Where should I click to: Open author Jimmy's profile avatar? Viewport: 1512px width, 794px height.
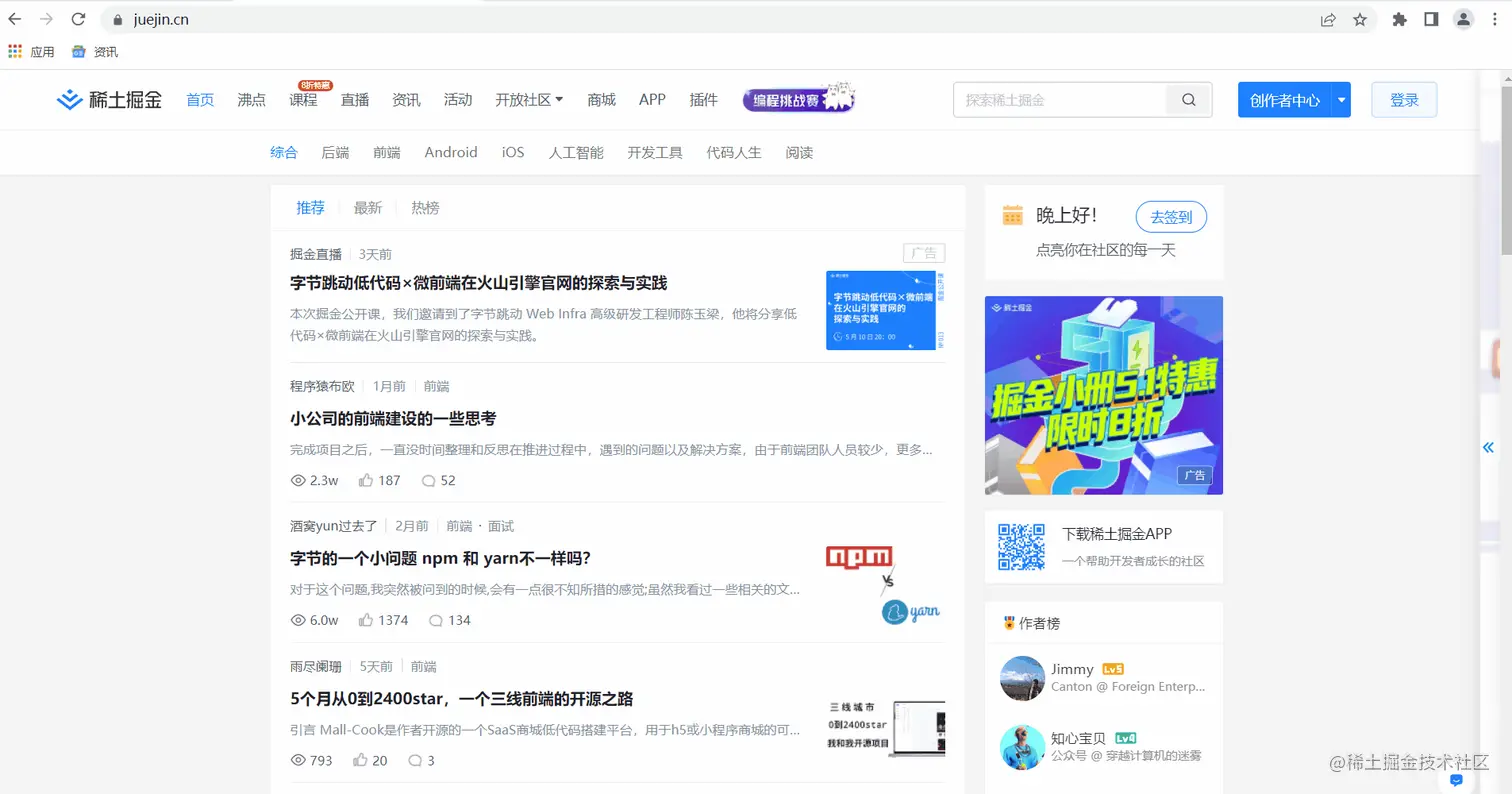(x=1022, y=679)
